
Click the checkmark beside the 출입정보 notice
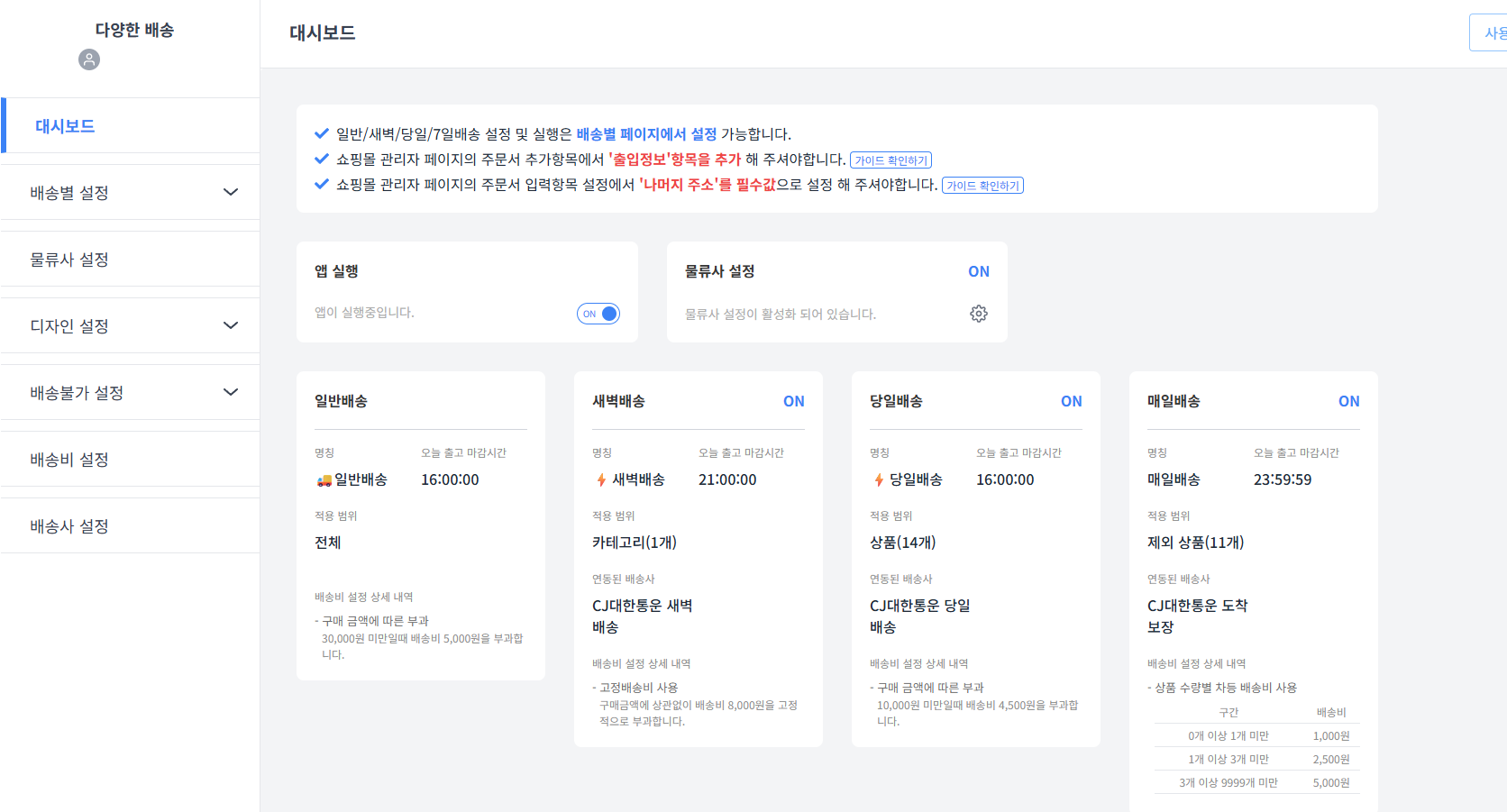[x=321, y=160]
